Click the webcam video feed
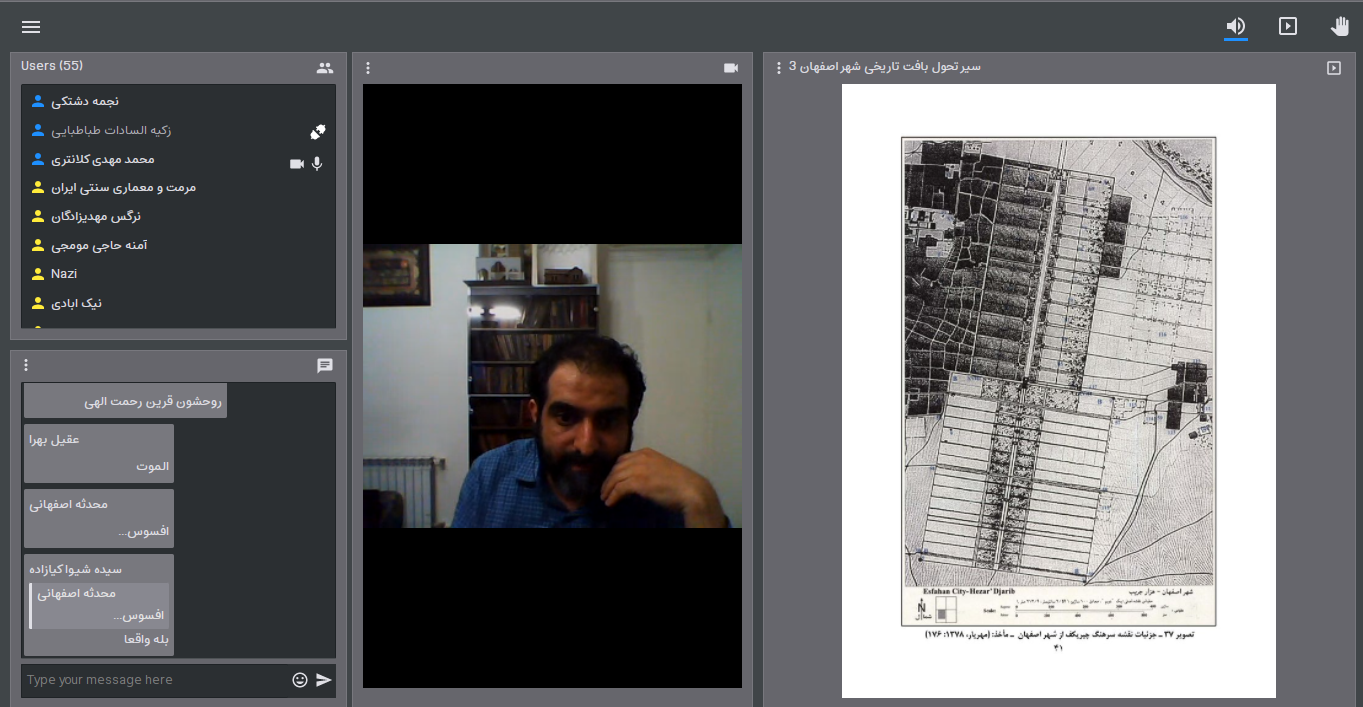 [x=552, y=386]
